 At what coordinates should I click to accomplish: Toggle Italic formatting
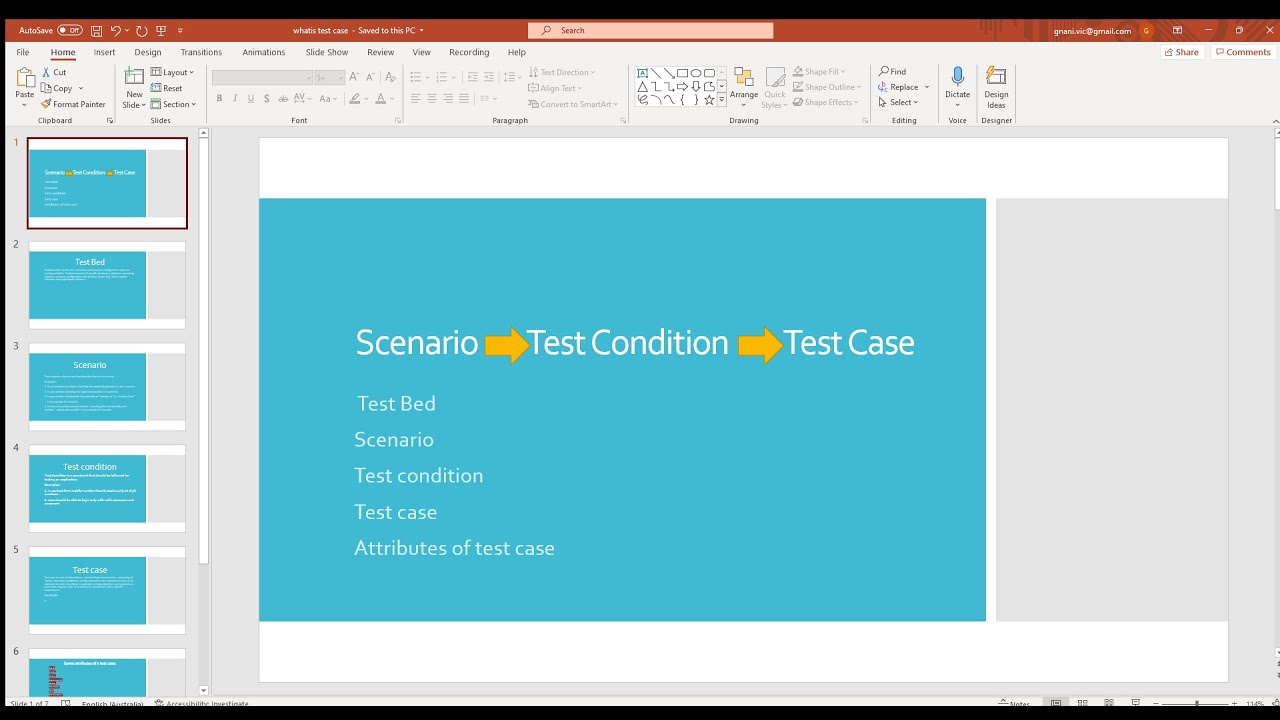235,98
